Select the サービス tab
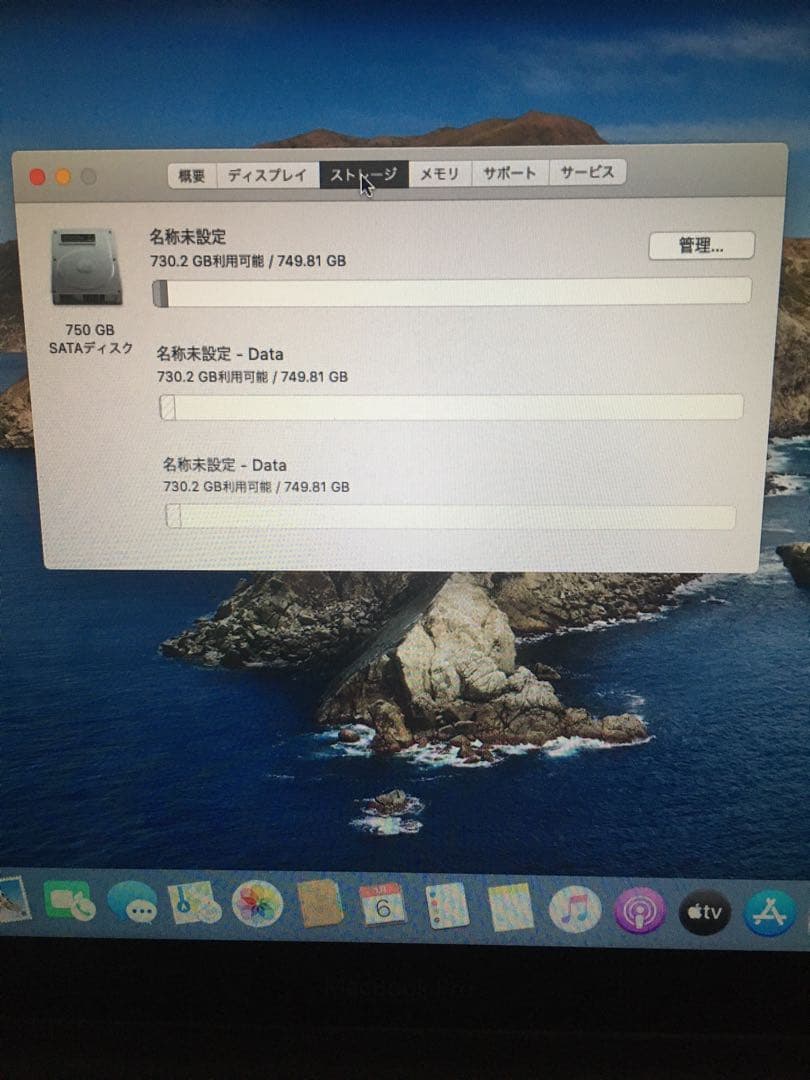This screenshot has width=810, height=1080. [590, 172]
